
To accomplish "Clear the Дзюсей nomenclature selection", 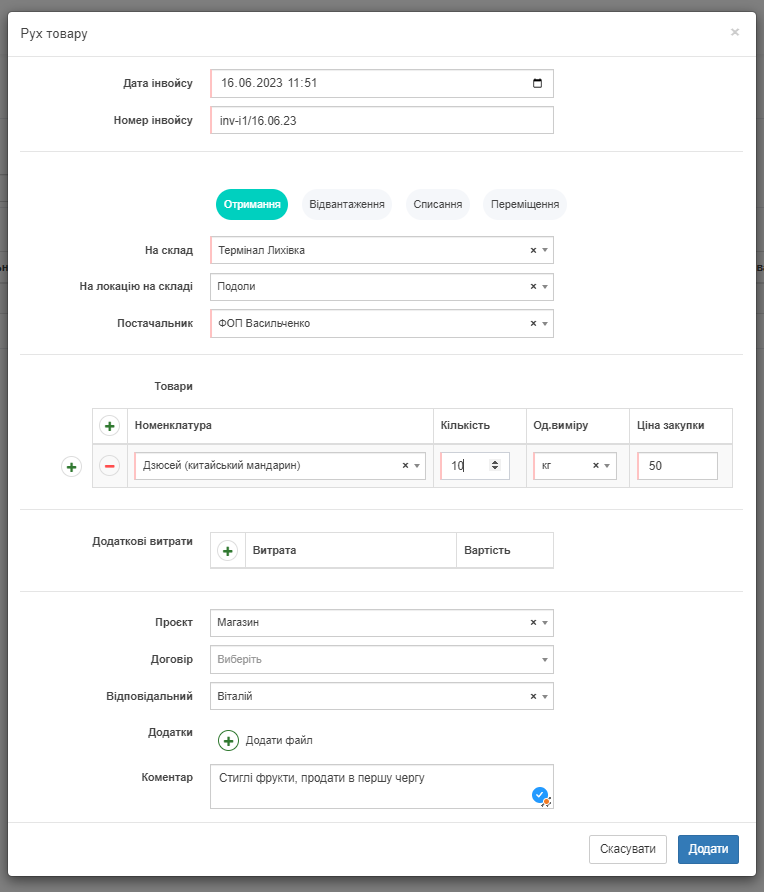I will (x=405, y=465).
